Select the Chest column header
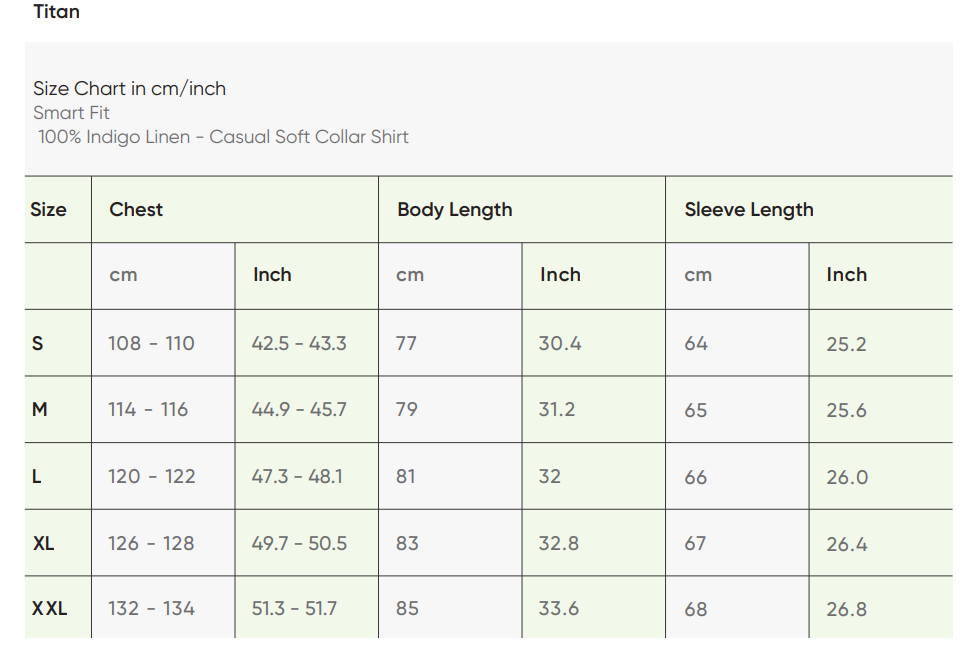 (x=136, y=210)
